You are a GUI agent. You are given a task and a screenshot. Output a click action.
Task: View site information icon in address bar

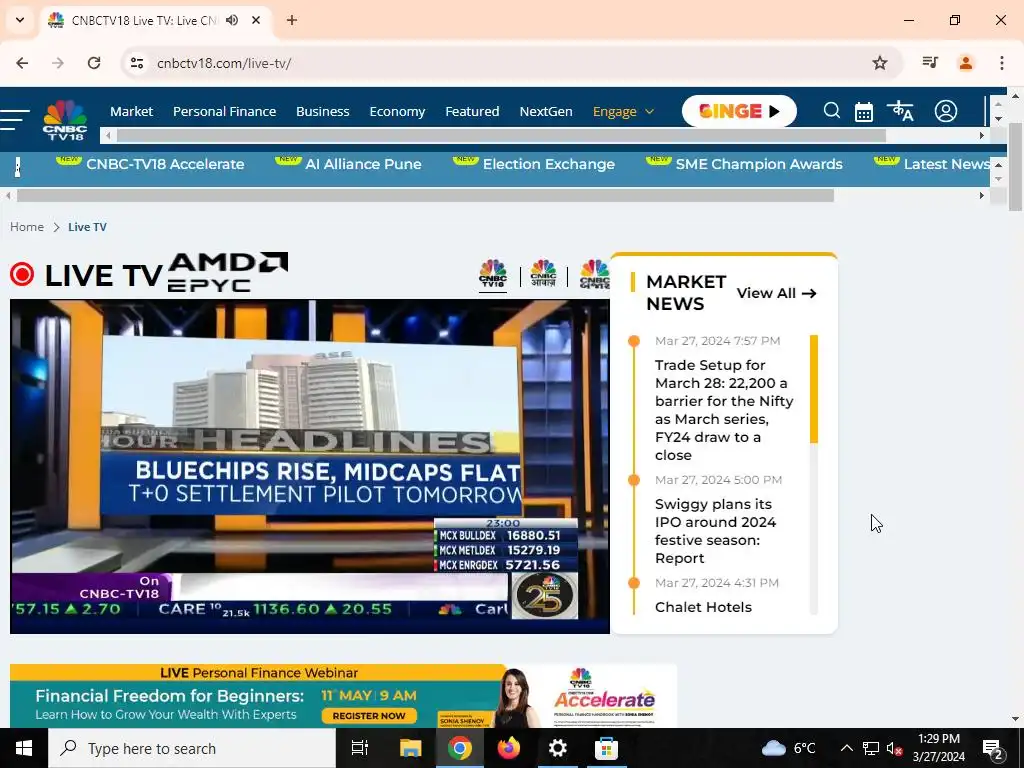tap(136, 63)
